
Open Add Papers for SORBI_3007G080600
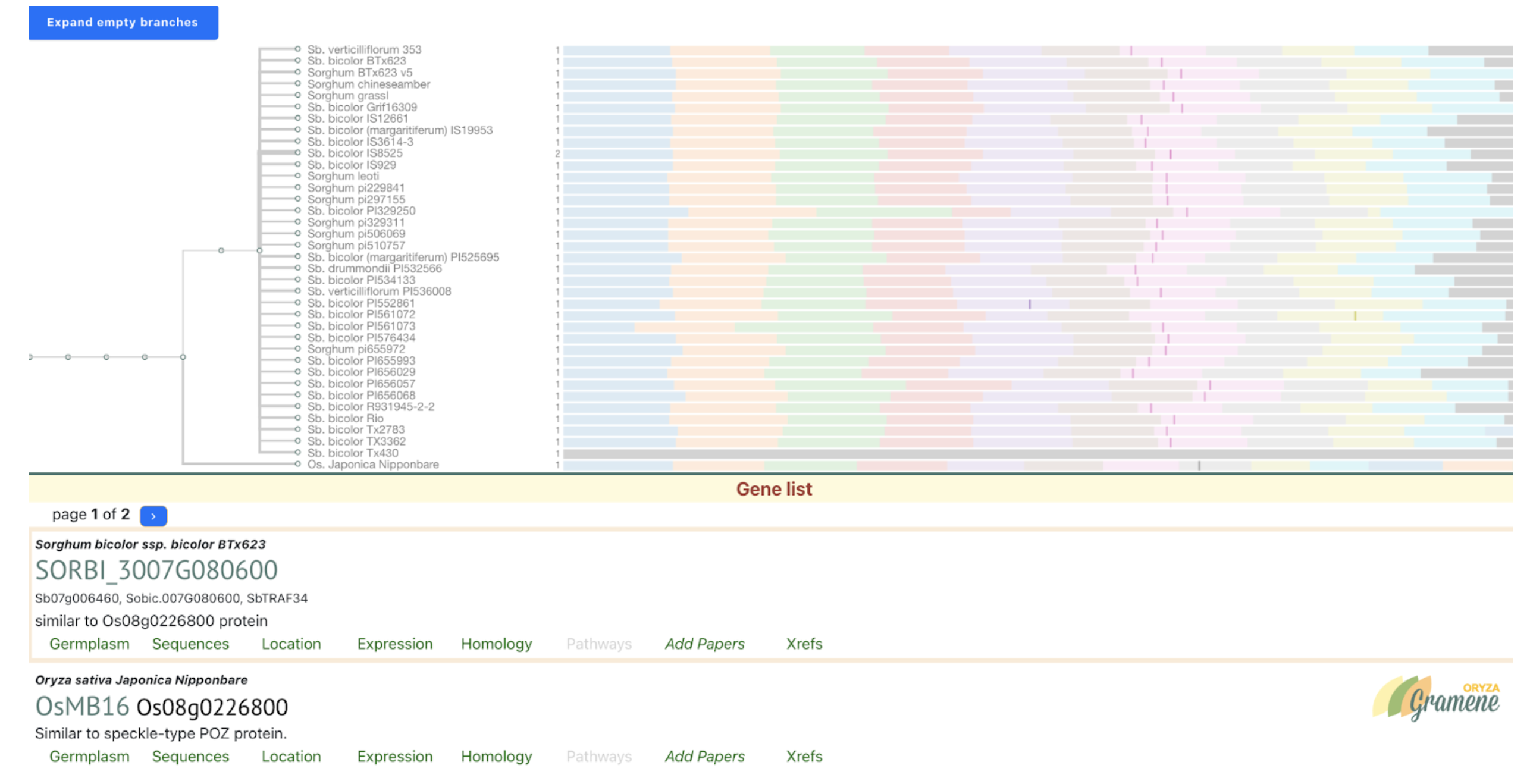pyautogui.click(x=705, y=644)
